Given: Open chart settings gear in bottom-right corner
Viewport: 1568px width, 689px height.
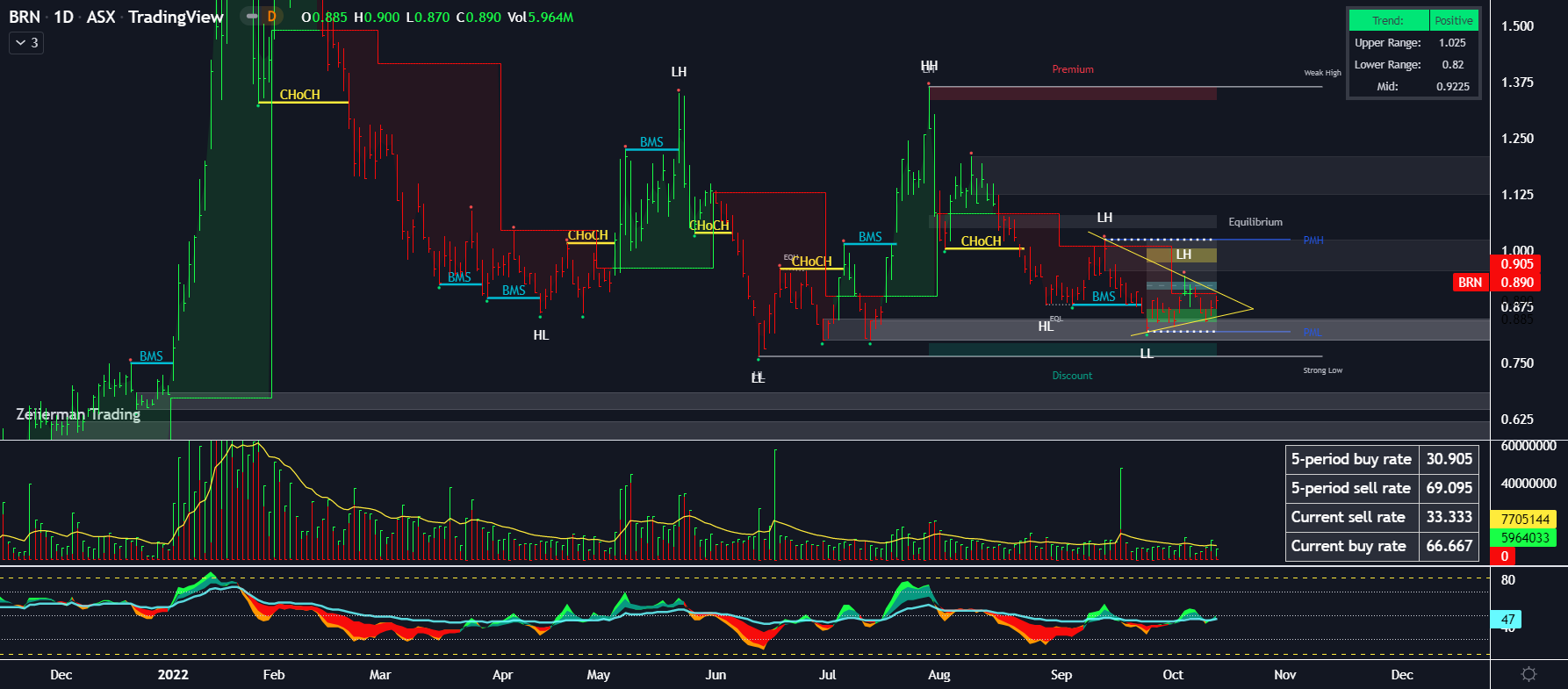Looking at the screenshot, I should [x=1528, y=674].
